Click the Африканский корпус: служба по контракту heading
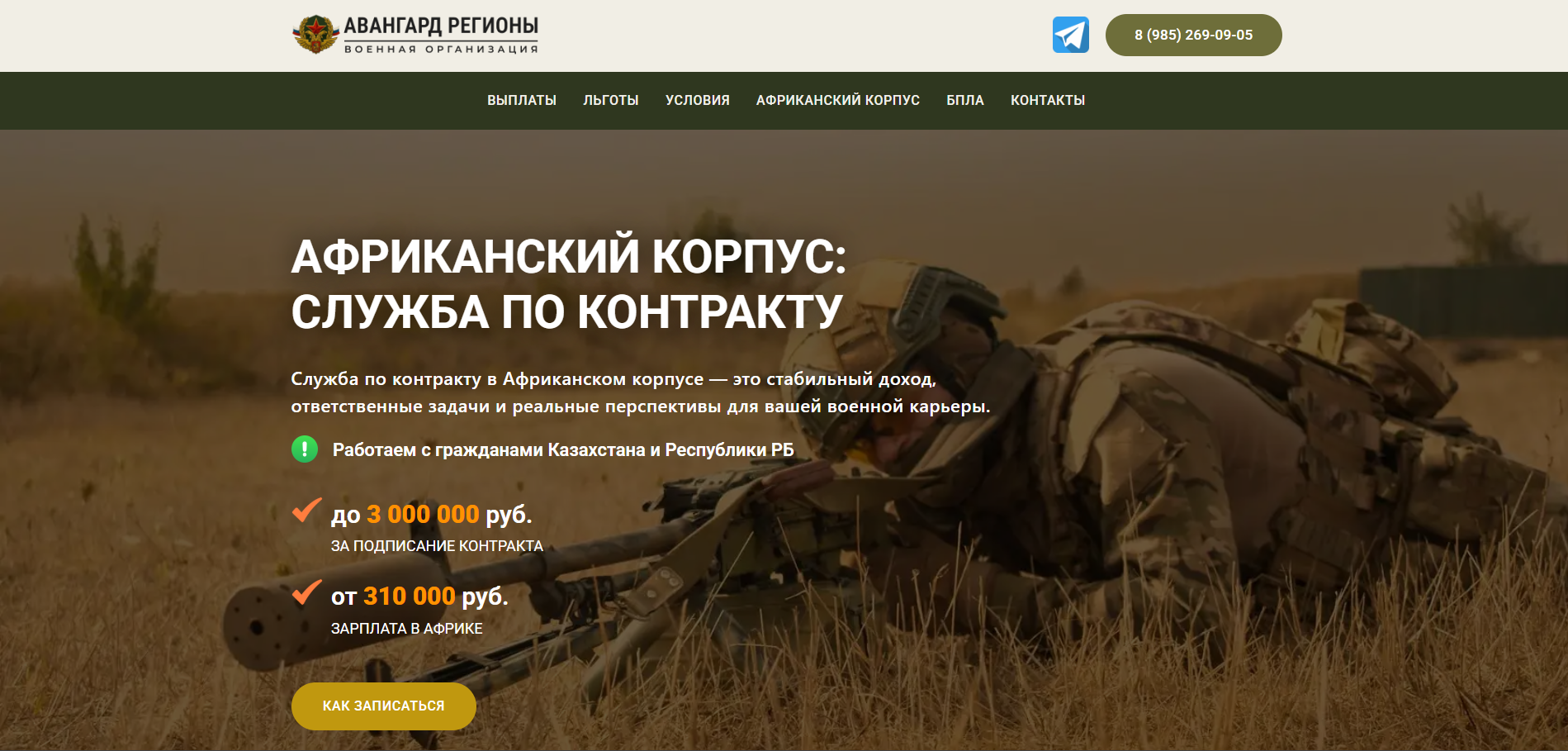 (568, 283)
